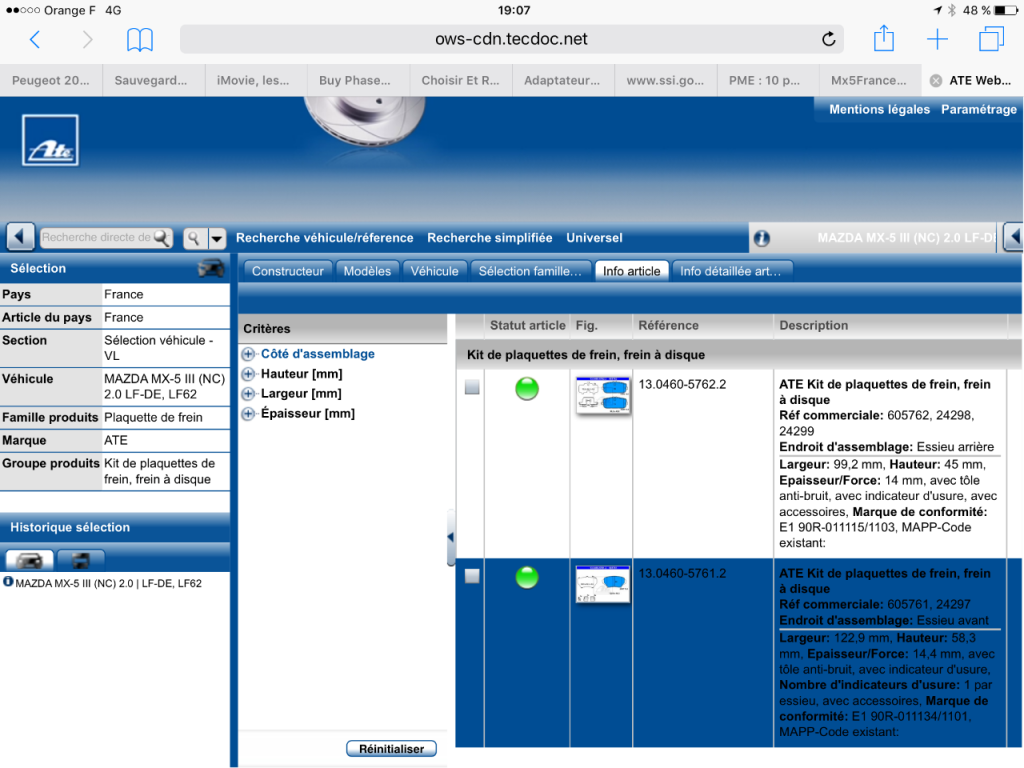Switch to the Constructeur tab
Screen dimensions: 1024x768
point(287,271)
